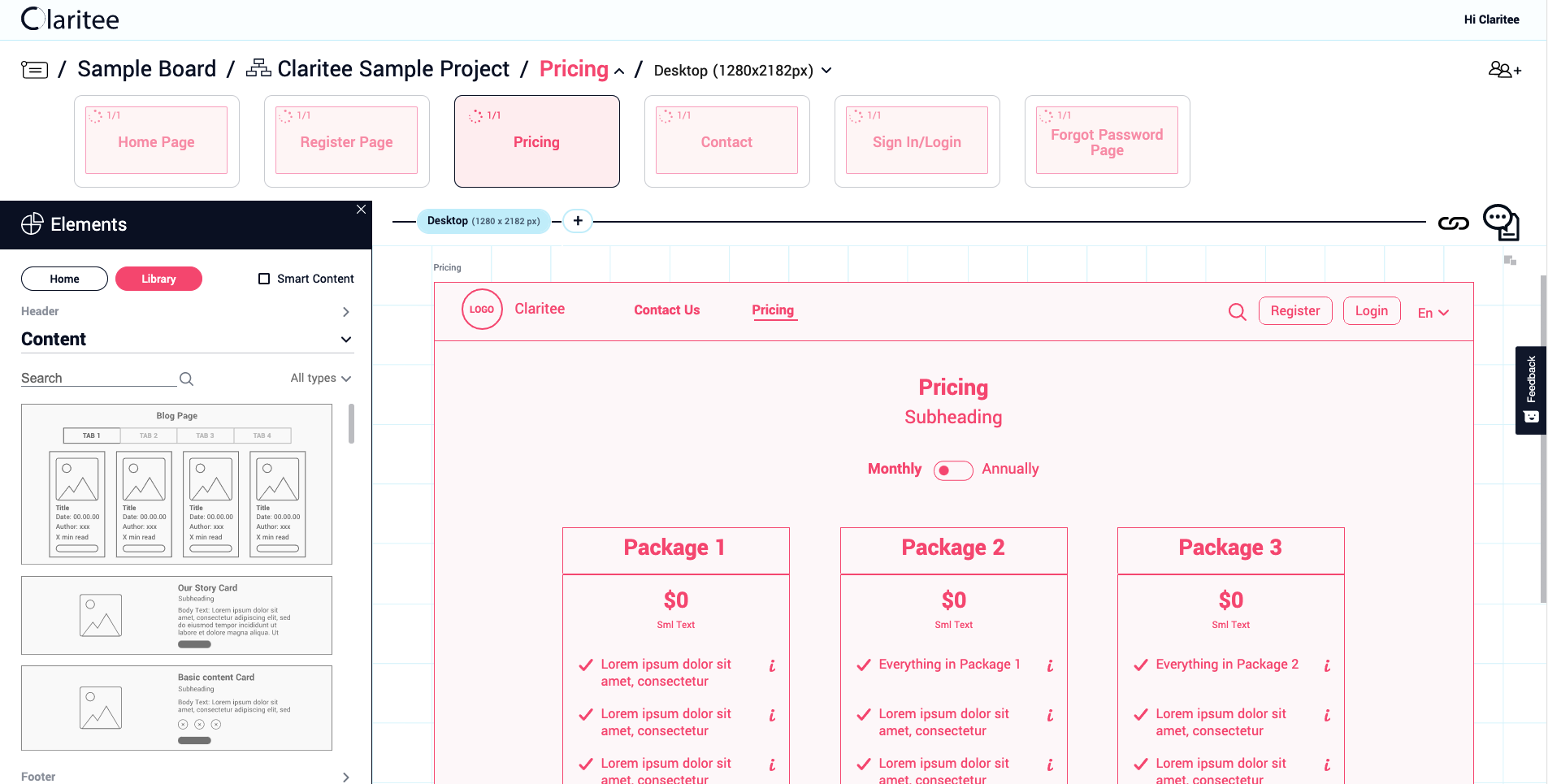Click the Package 2 heading

pyautogui.click(x=953, y=548)
